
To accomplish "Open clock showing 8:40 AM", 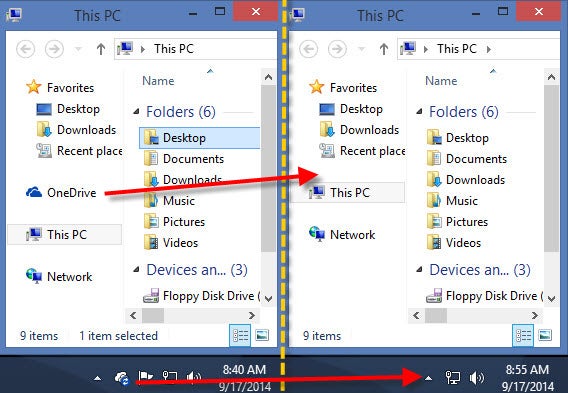I will point(245,377).
